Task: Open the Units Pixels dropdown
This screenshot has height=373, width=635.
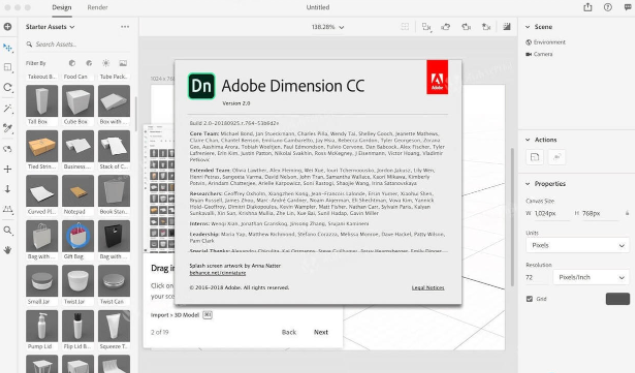Action: pos(577,245)
